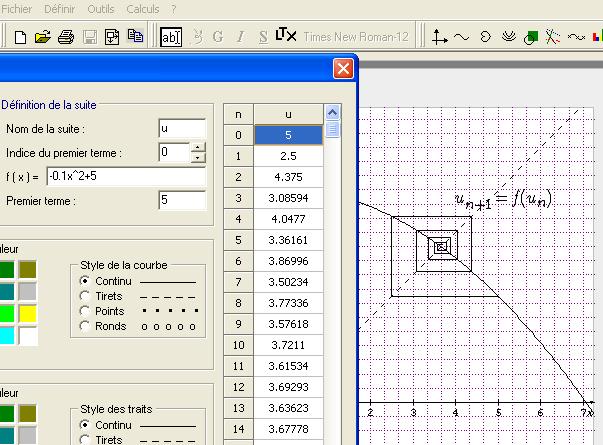Select the table cell showing 3.08594
The image size is (603, 445).
click(x=288, y=198)
